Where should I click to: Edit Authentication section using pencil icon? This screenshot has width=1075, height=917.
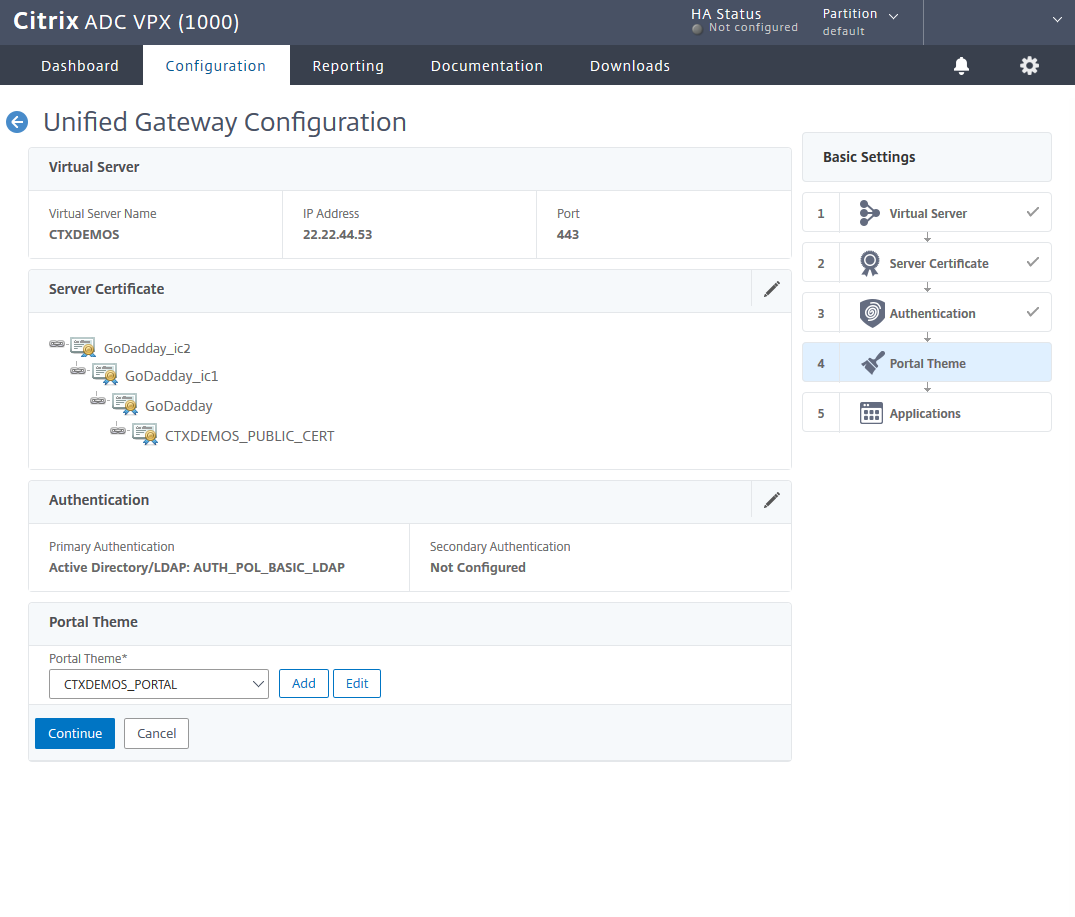(772, 500)
